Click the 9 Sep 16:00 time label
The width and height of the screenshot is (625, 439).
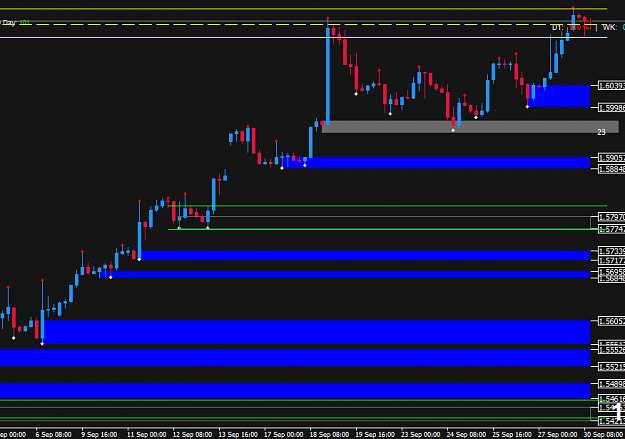99,434
